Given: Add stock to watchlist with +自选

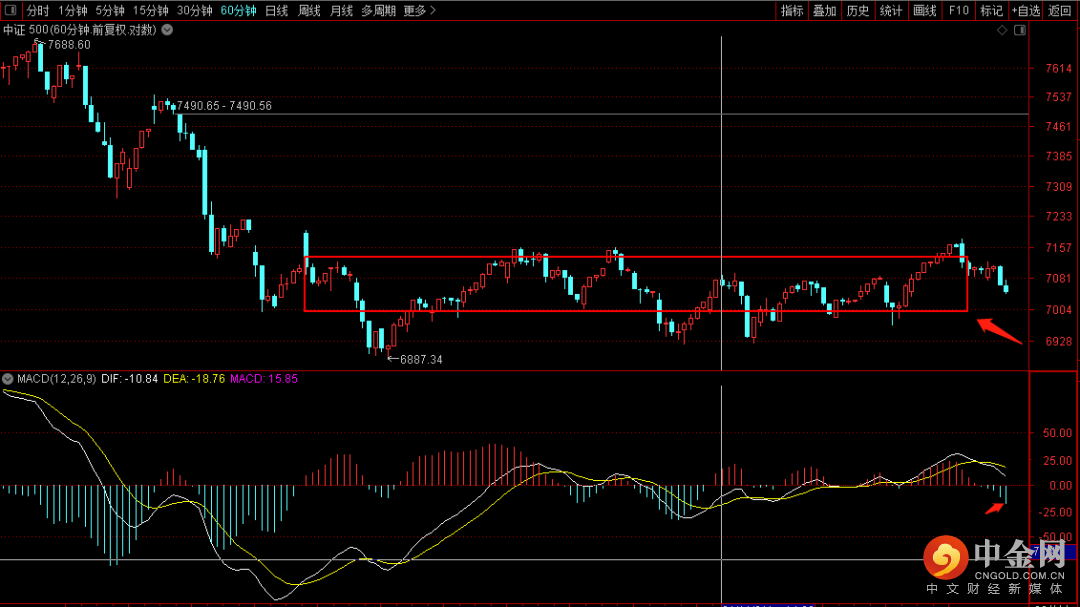Looking at the screenshot, I should click(1026, 11).
